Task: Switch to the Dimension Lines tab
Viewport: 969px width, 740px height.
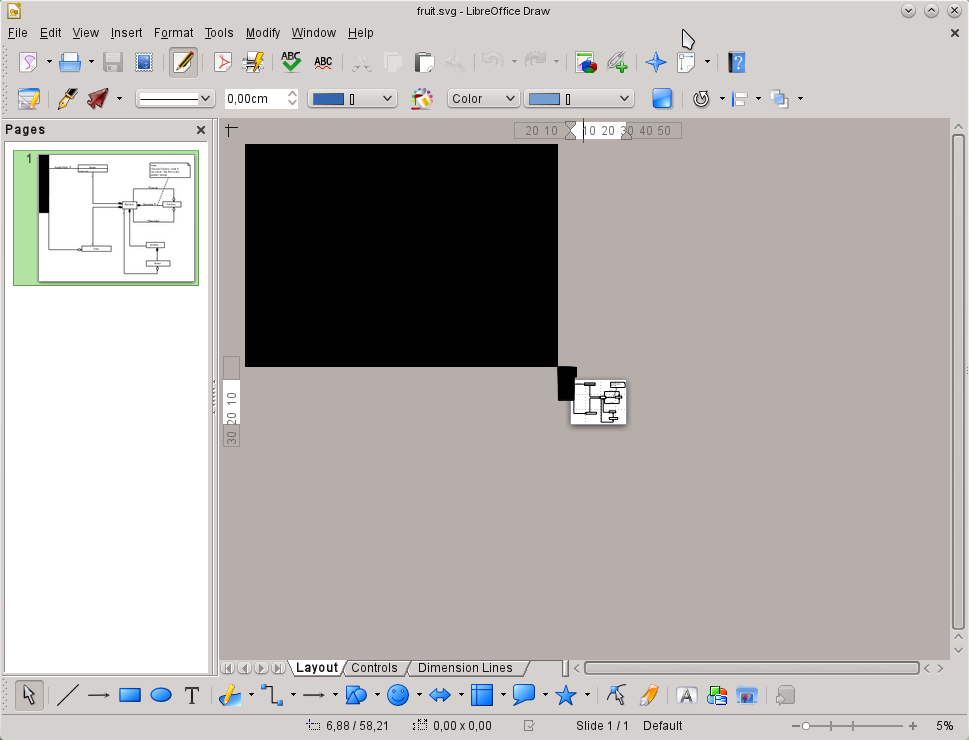Action: (464, 668)
